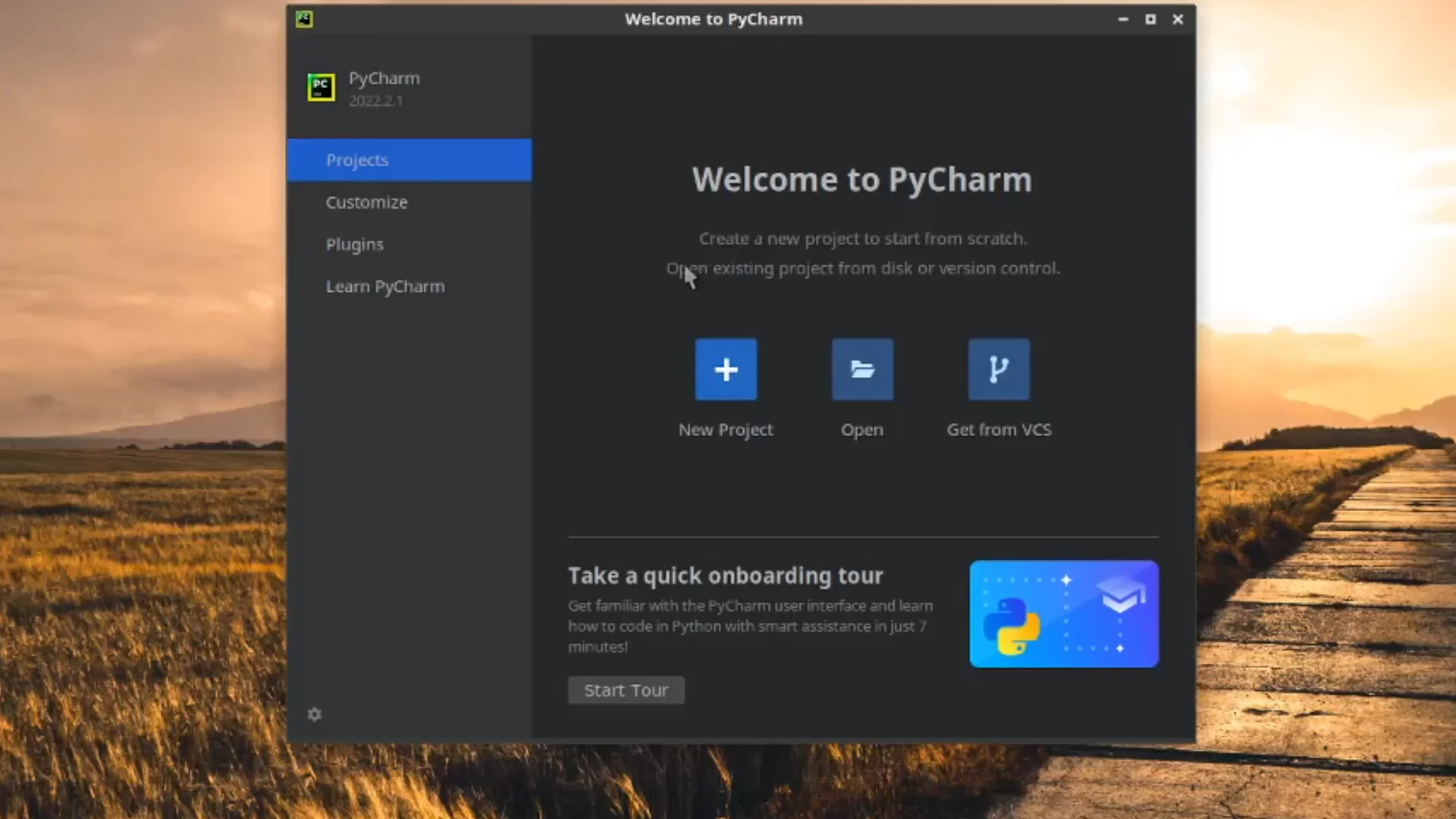
Task: Switch to the Projects tab
Action: coord(356,160)
